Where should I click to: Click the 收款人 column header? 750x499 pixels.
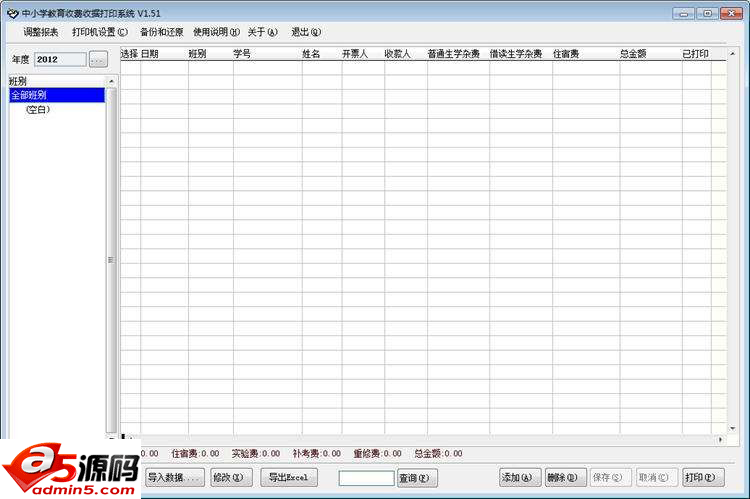(406, 54)
